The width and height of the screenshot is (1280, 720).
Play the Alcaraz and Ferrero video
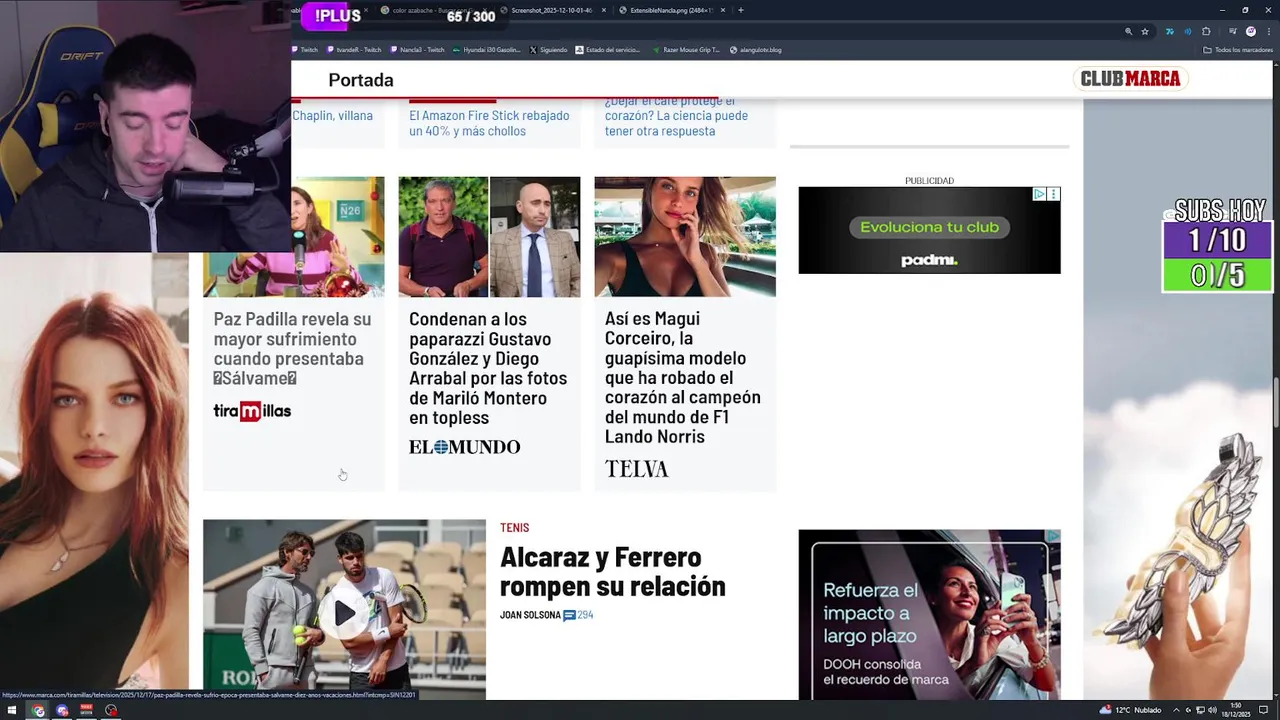coord(344,613)
